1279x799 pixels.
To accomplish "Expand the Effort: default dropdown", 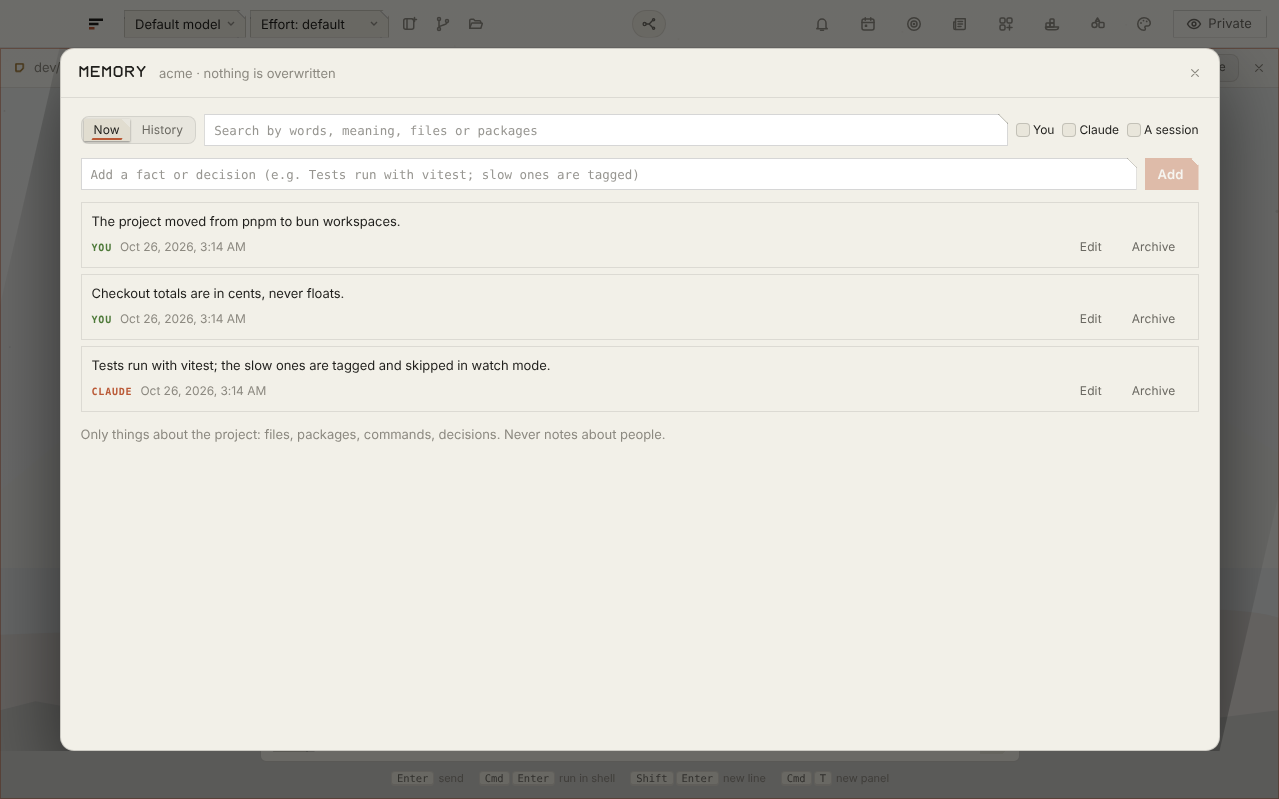I will click(x=319, y=24).
